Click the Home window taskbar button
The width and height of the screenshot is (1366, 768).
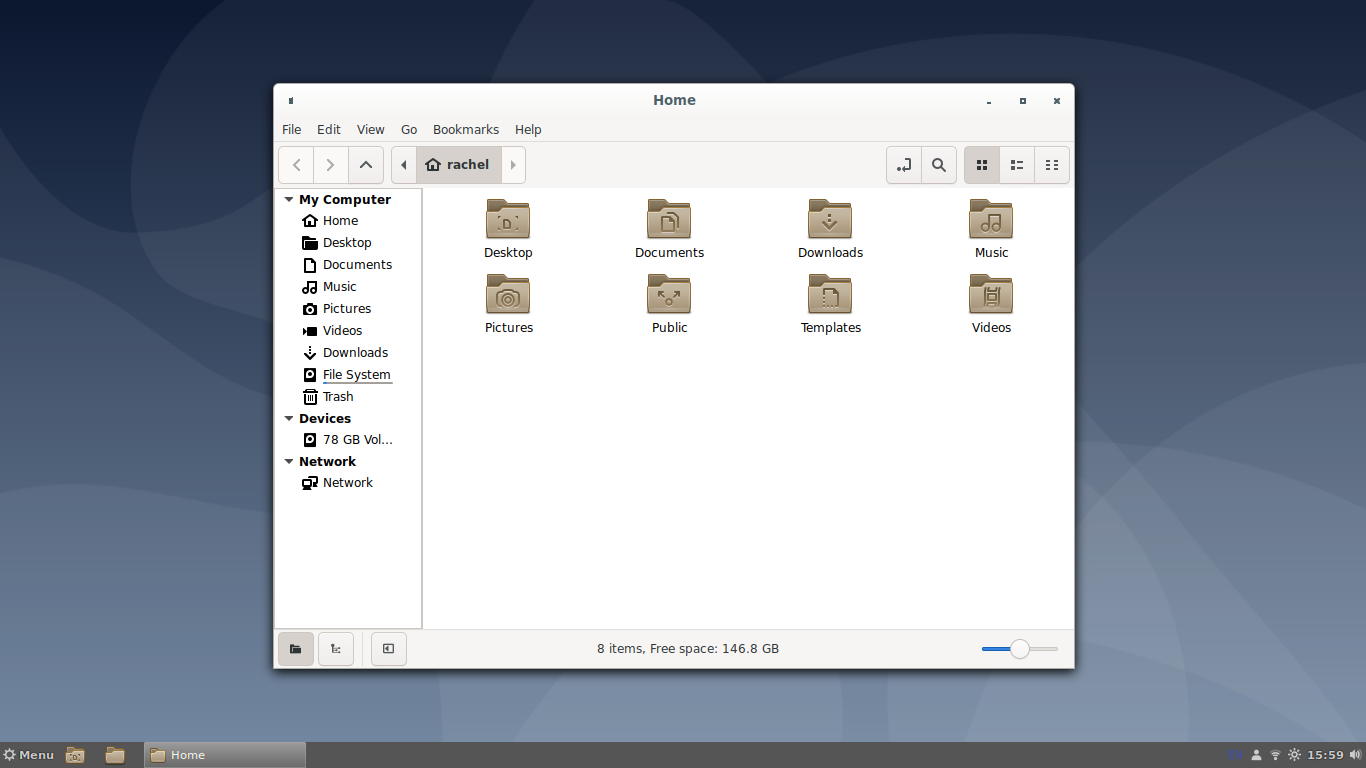(x=225, y=755)
